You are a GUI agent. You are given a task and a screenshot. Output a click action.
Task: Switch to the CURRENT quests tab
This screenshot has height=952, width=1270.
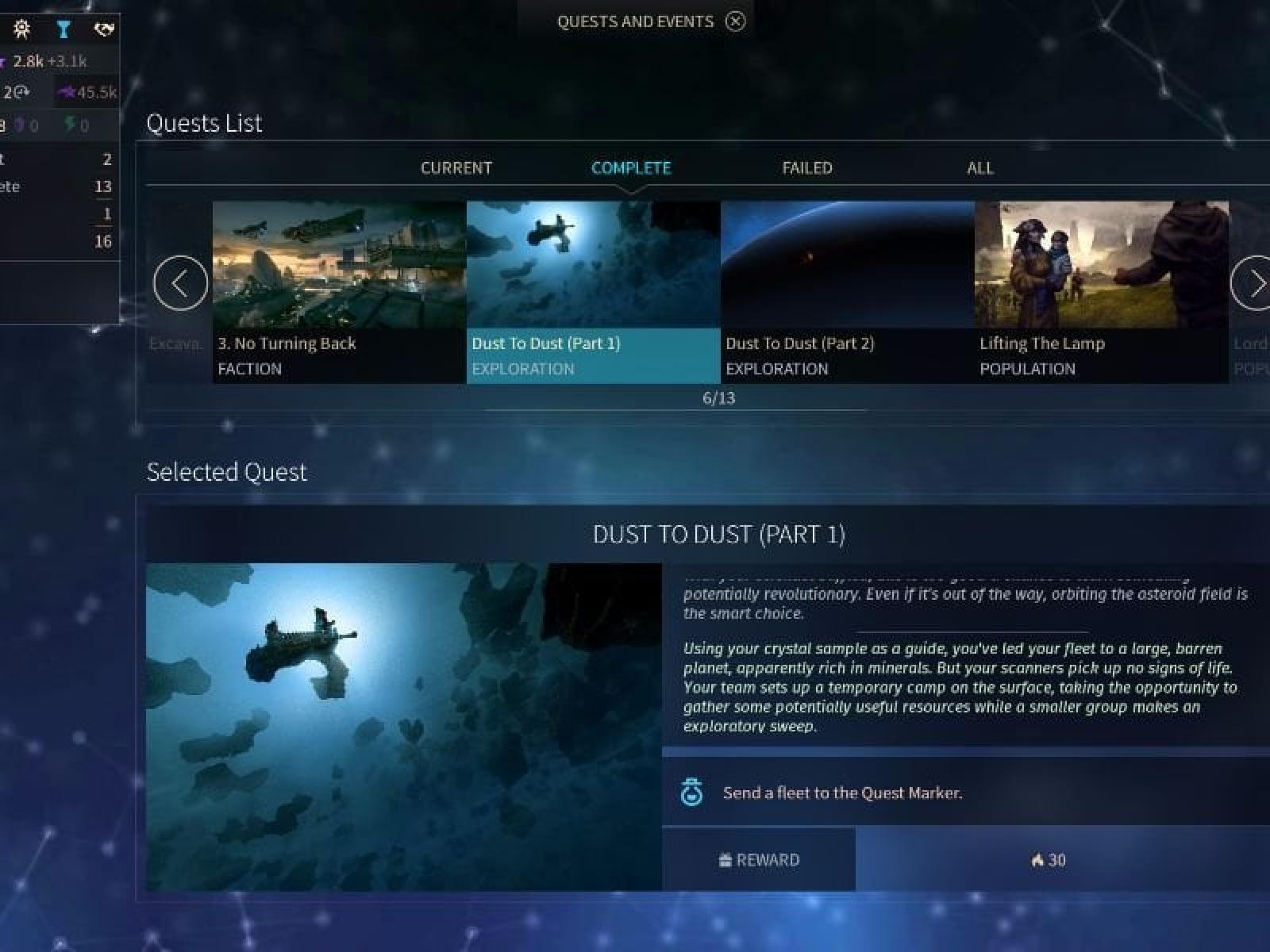pos(456,168)
